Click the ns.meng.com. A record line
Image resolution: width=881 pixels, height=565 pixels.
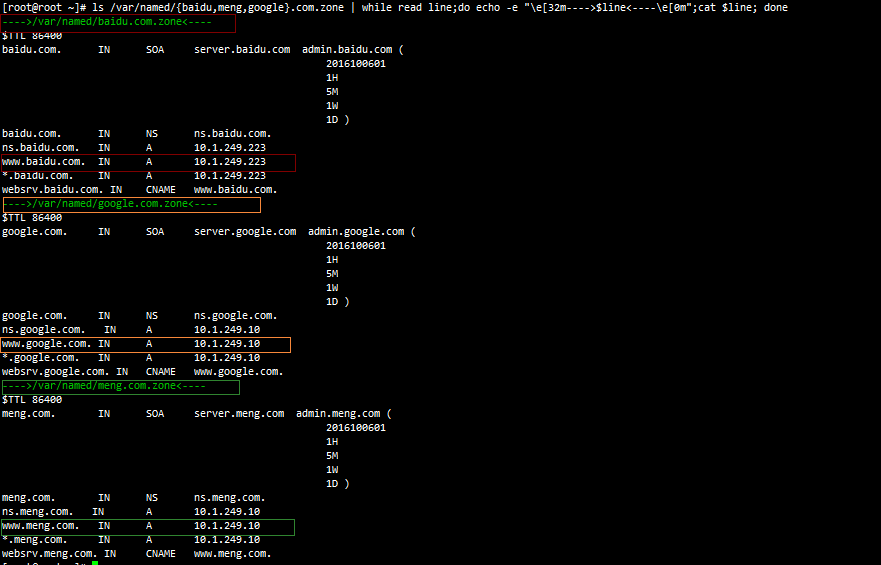tap(131, 512)
